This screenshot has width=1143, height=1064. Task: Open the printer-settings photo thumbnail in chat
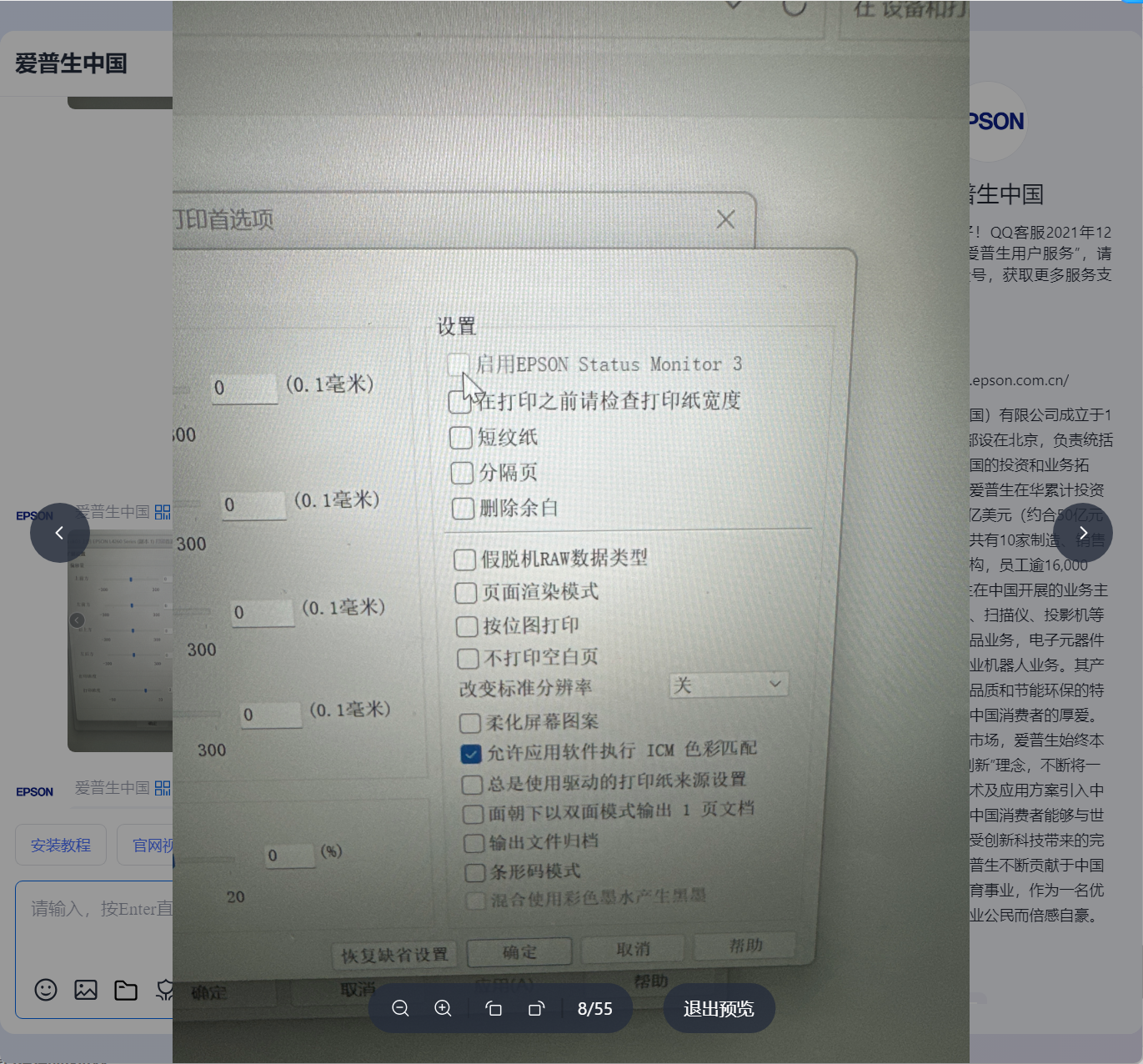pos(120,640)
